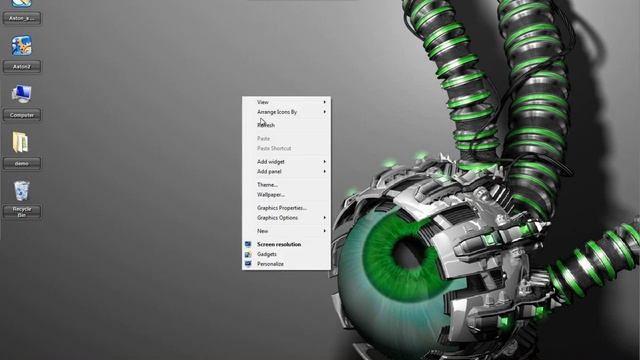Click the icon beside Screen resolution
The height and width of the screenshot is (360, 640).
click(248, 244)
